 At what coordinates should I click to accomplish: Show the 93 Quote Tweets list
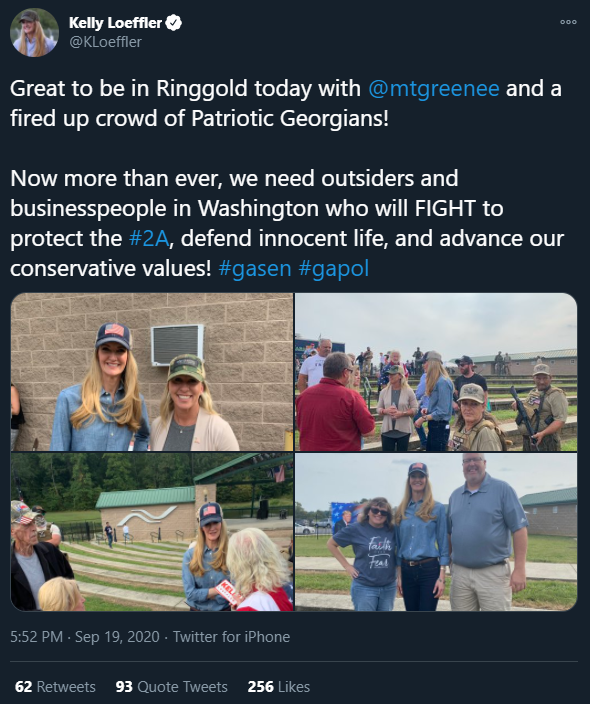coord(172,686)
